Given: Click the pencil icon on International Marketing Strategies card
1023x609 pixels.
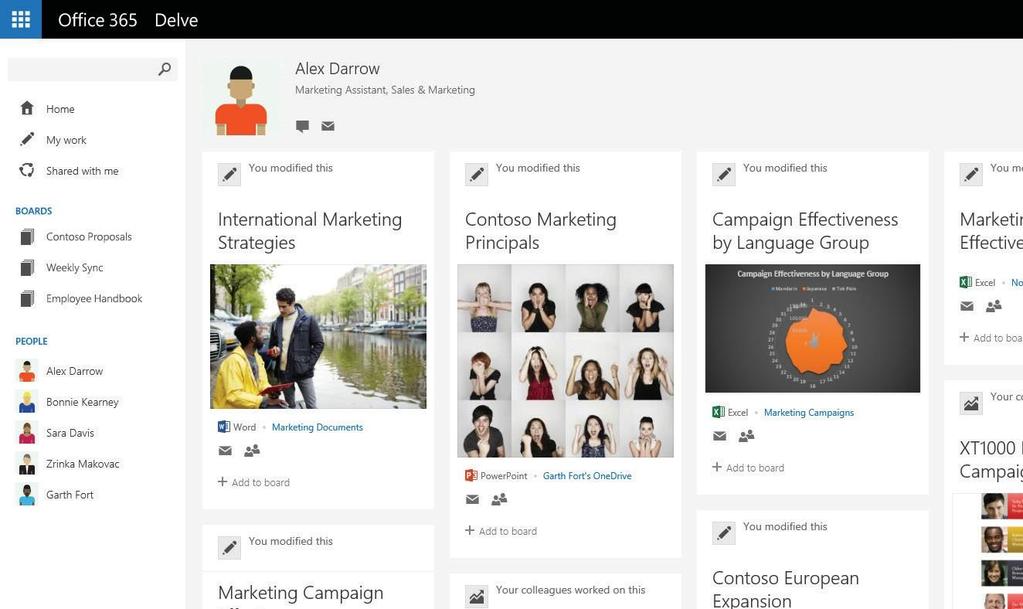Looking at the screenshot, I should 230,174.
